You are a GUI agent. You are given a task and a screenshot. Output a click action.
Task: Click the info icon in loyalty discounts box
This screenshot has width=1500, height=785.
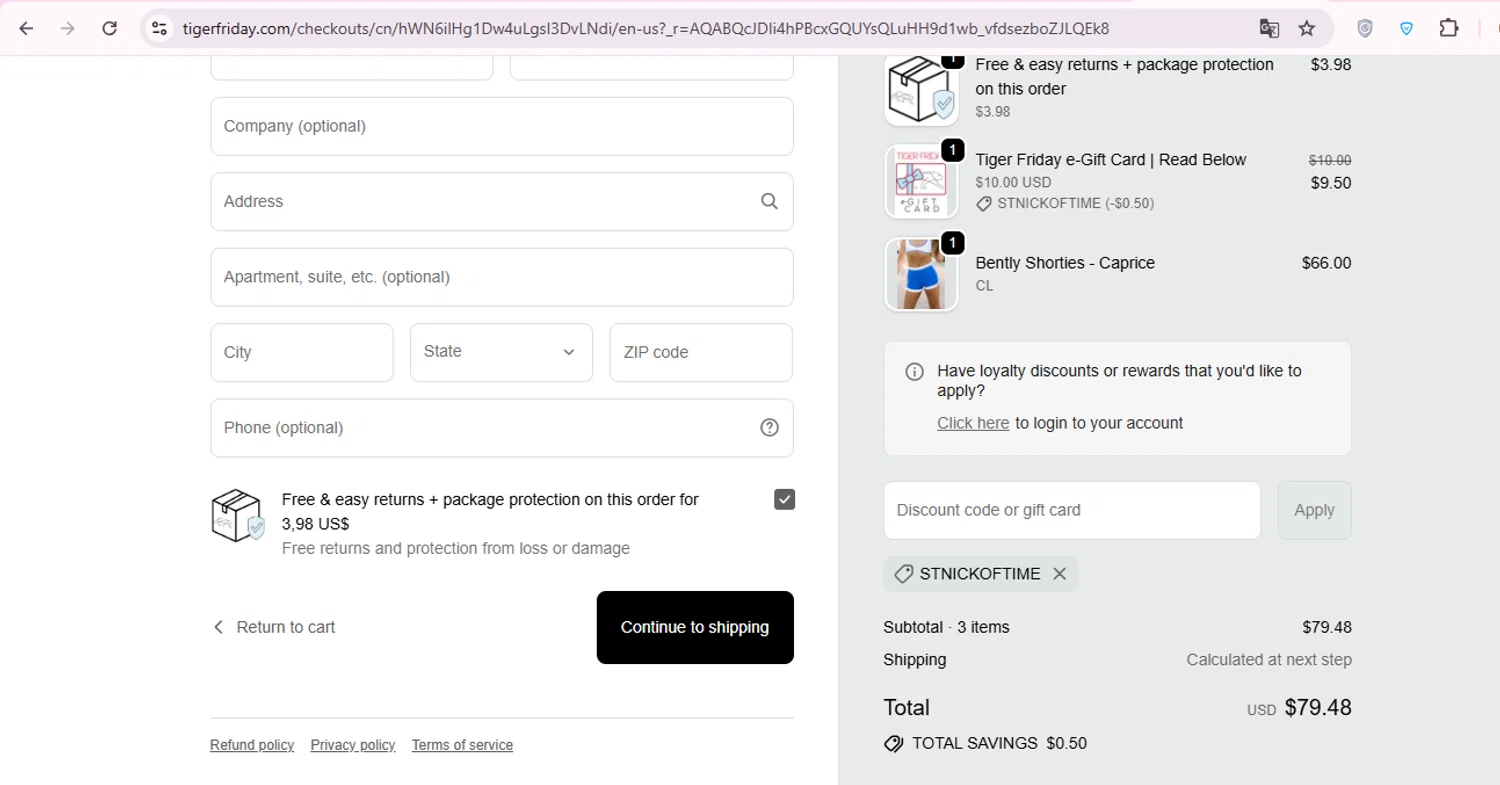[914, 372]
